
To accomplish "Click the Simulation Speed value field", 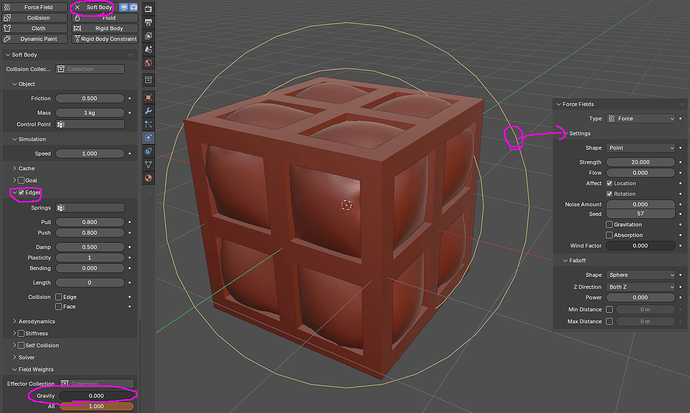I will (x=90, y=154).
